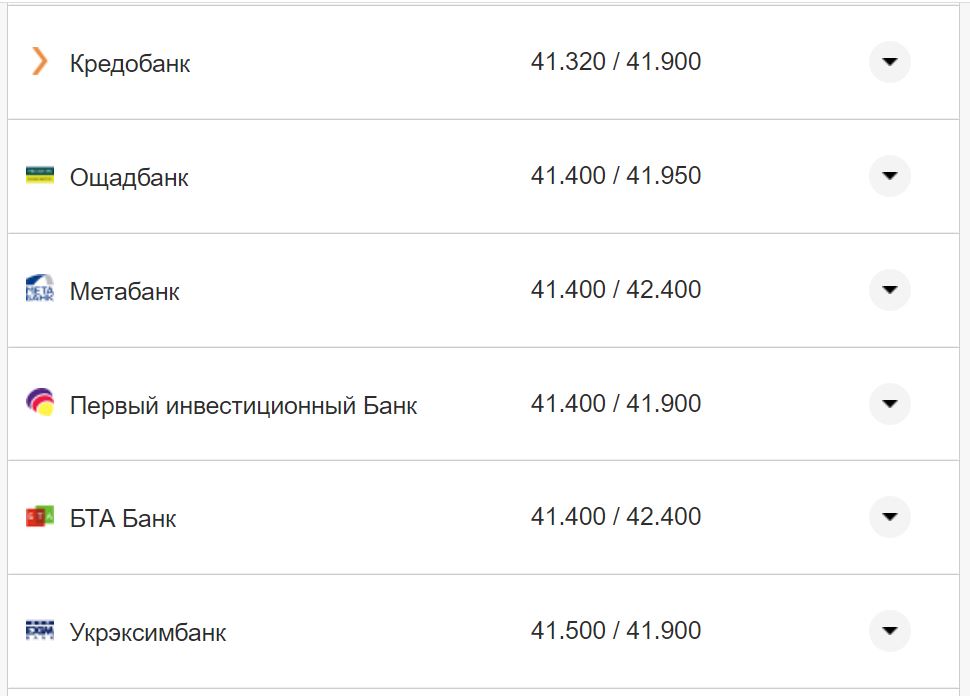Expand the Ощадбанк row dropdown arrow
This screenshot has width=970, height=696.
pos(889,176)
